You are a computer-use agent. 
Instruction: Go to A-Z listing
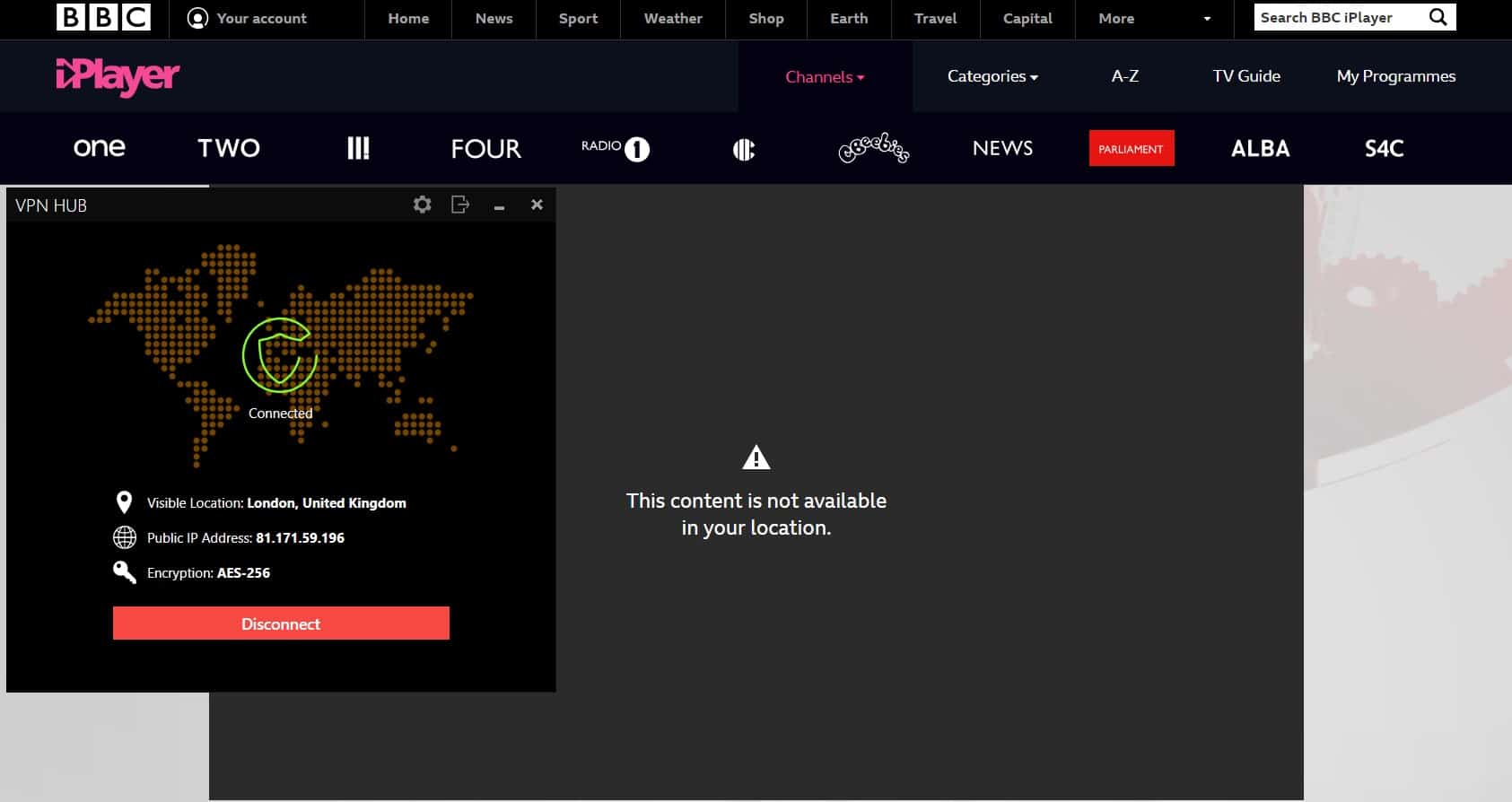point(1124,76)
